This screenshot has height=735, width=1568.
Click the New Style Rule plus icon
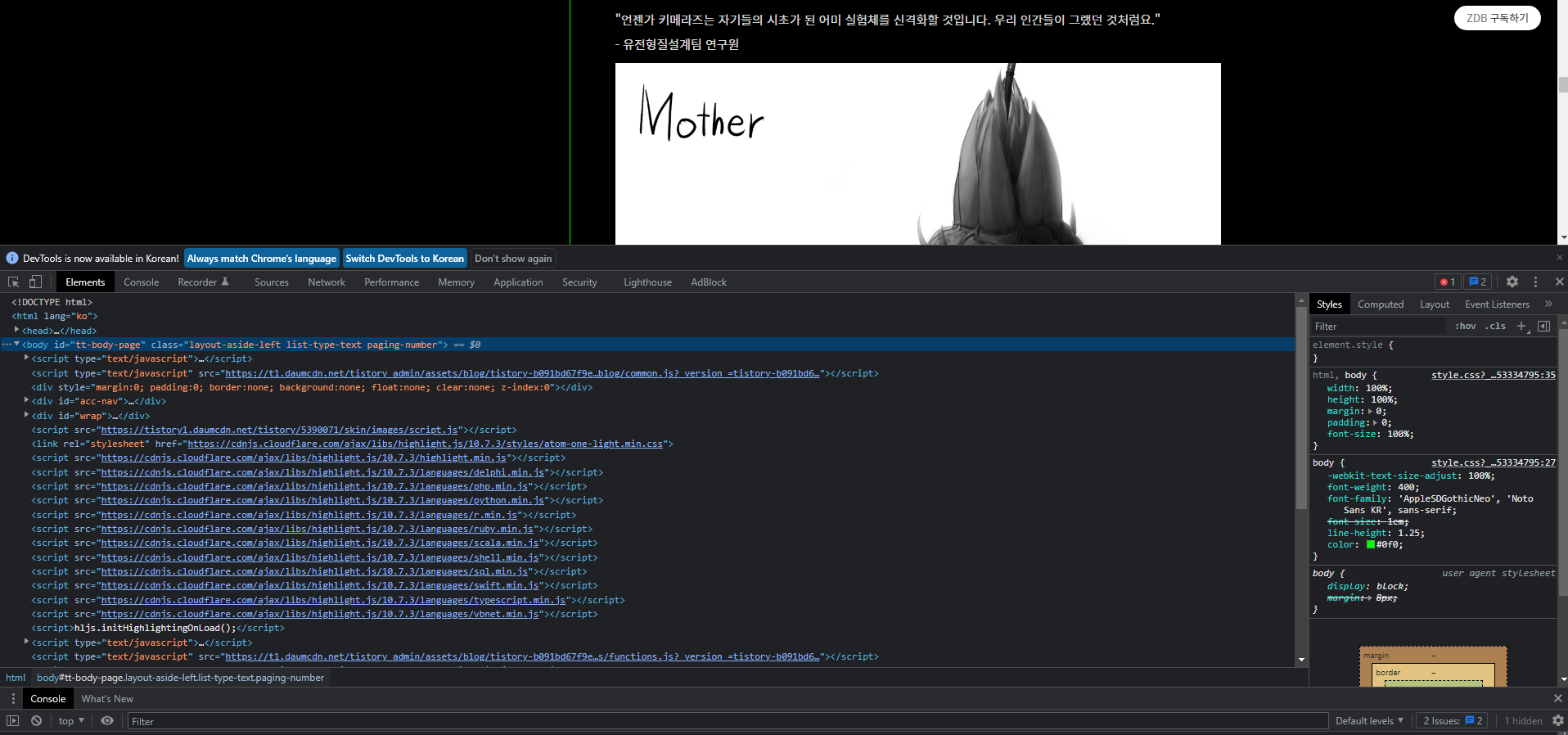1521,326
